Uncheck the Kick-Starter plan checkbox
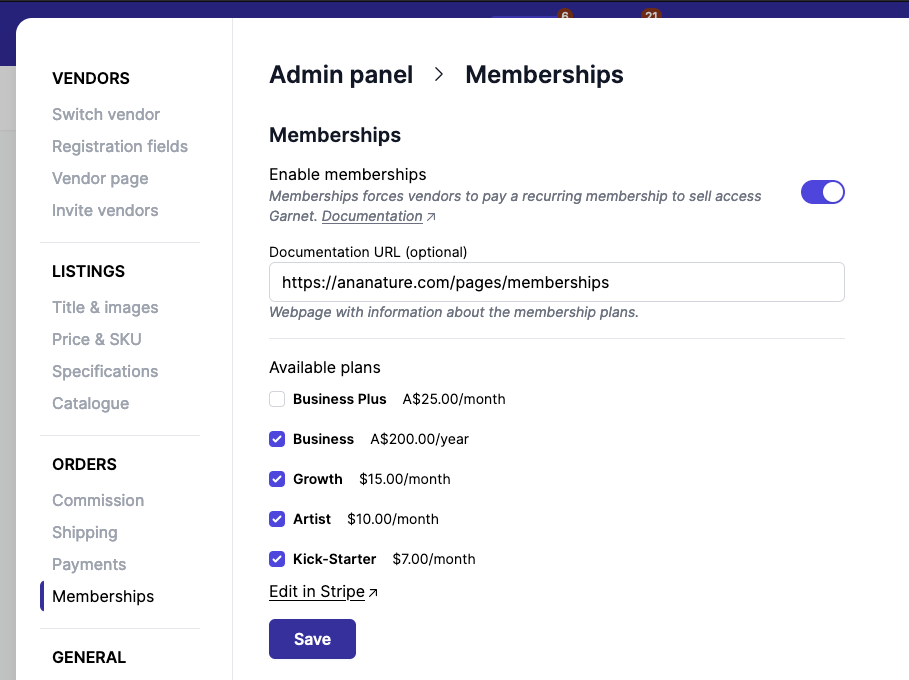Viewport: 909px width, 680px height. pos(276,558)
